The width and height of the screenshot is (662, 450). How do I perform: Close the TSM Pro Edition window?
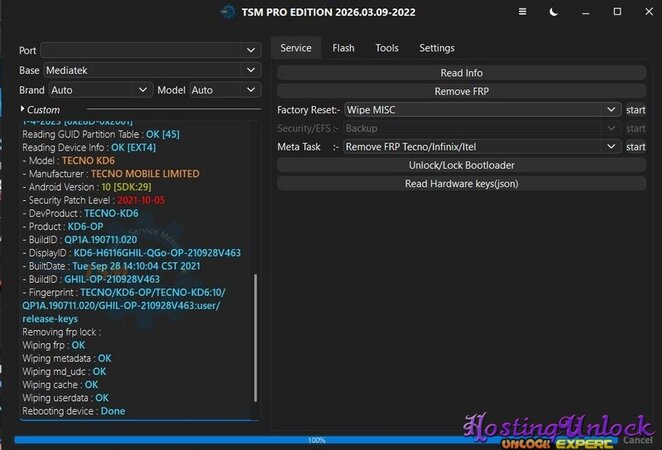point(647,12)
